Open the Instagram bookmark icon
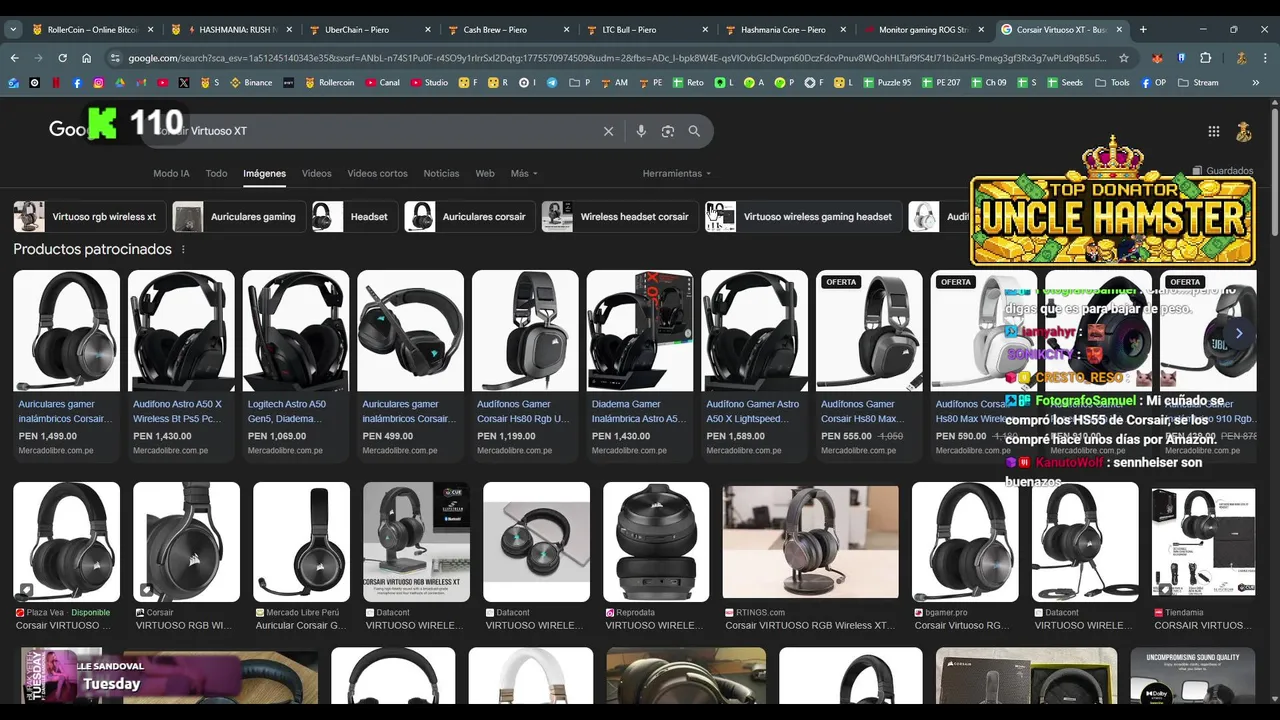The width and height of the screenshot is (1280, 720). point(98,83)
